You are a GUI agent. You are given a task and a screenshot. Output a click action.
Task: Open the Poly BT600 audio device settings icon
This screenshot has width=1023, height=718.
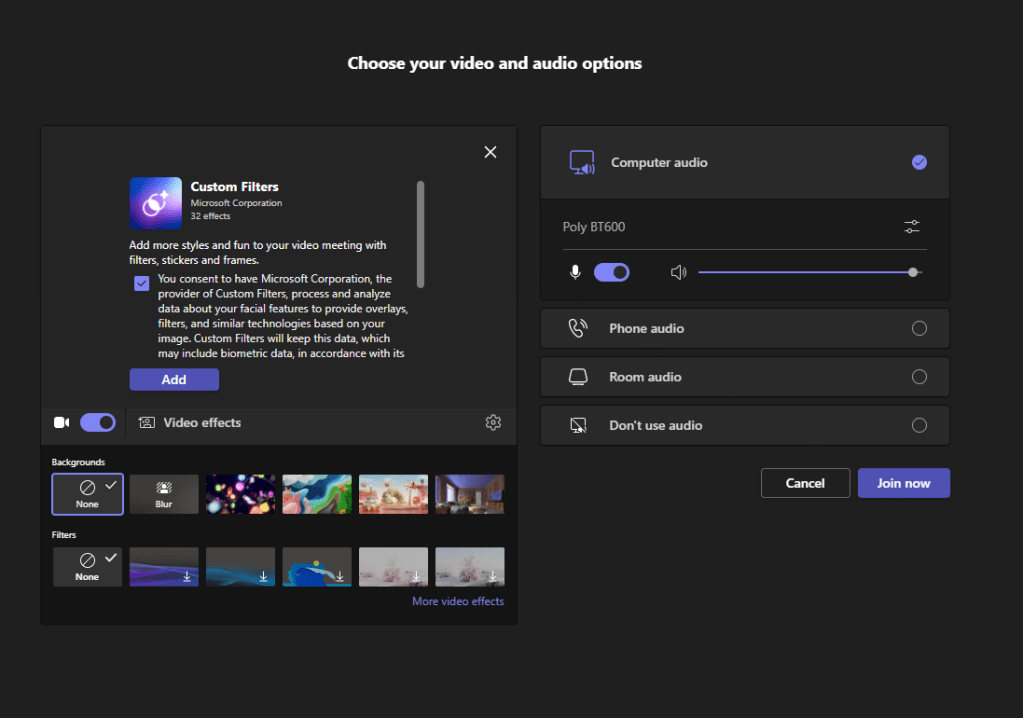(911, 226)
